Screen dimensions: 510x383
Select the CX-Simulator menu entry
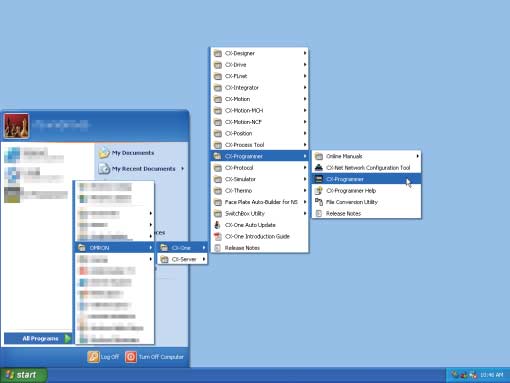[x=260, y=179]
